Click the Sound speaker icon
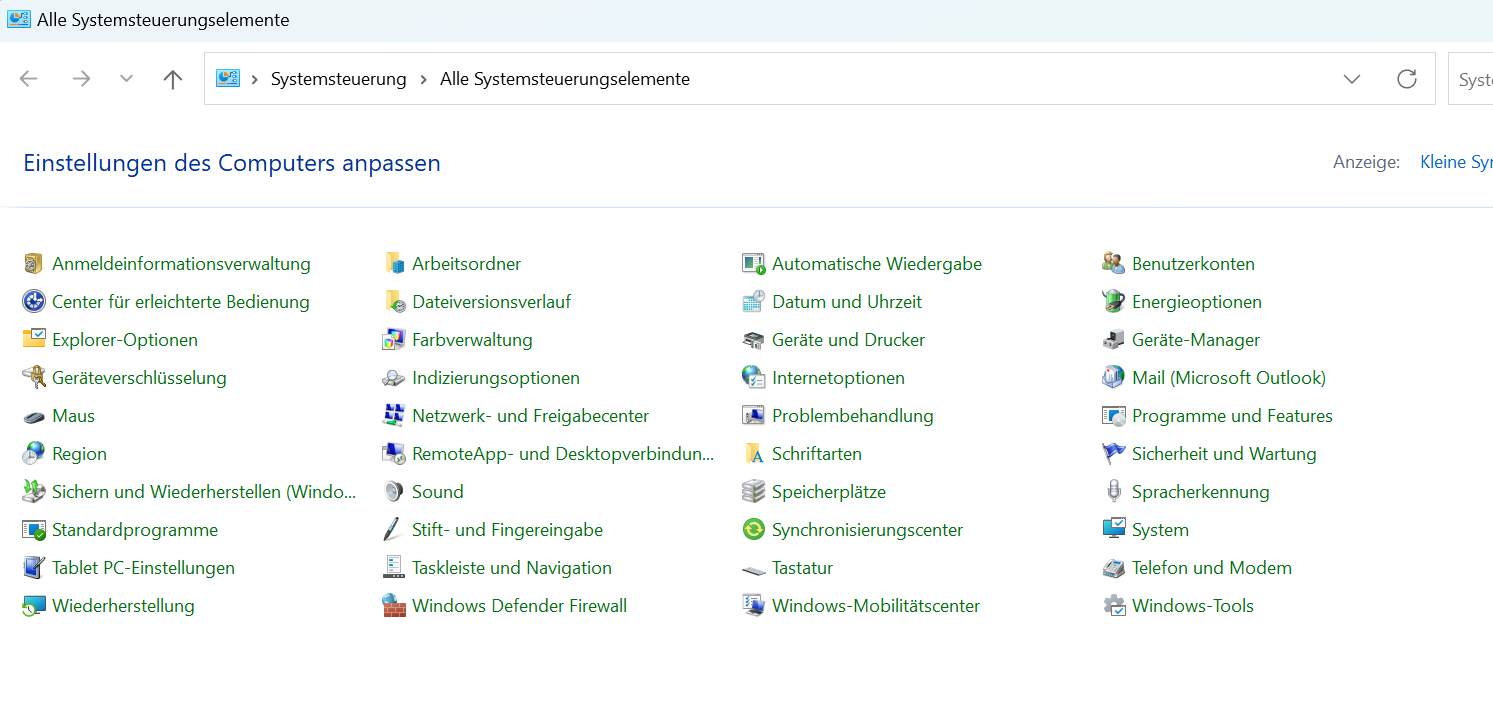Screen dimensions: 1493x724 394,492
